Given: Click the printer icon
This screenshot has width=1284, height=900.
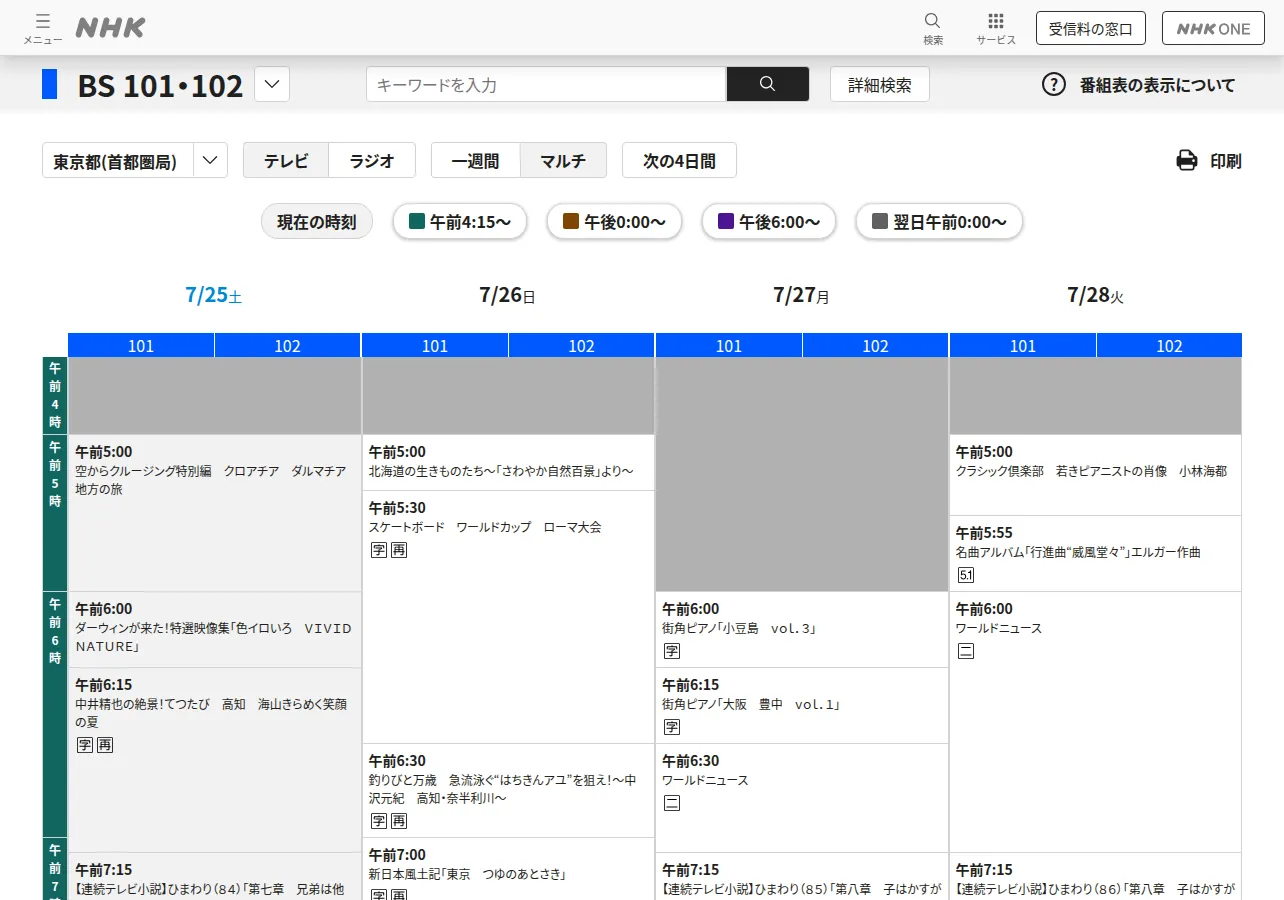Looking at the screenshot, I should pos(1187,160).
